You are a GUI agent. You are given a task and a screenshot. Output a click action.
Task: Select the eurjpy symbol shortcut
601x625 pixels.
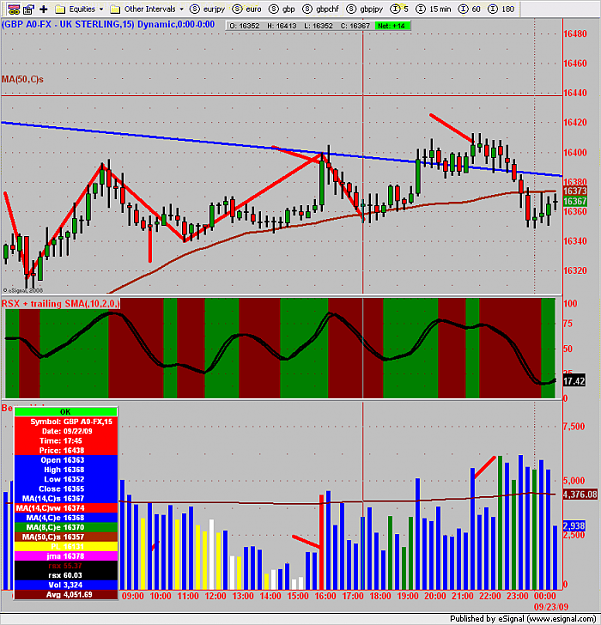click(x=207, y=9)
